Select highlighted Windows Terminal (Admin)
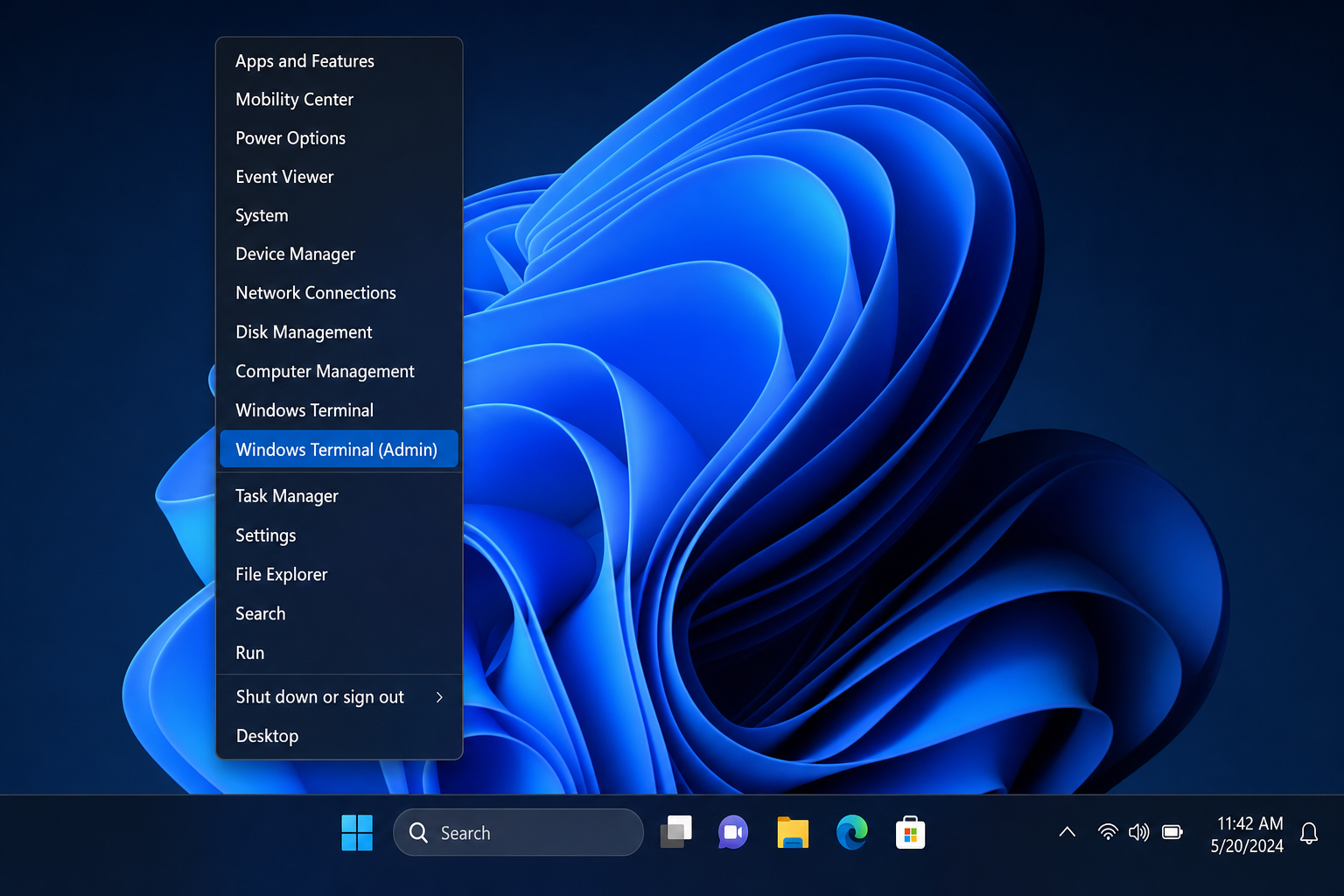Image resolution: width=1344 pixels, height=896 pixels. coord(339,449)
